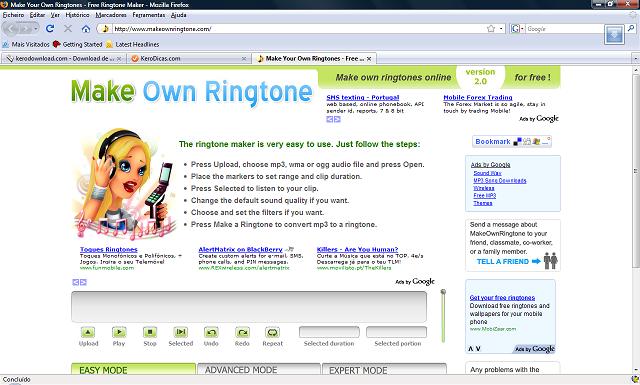Click the Stop icon button
The height and width of the screenshot is (385, 640).
pos(150,332)
